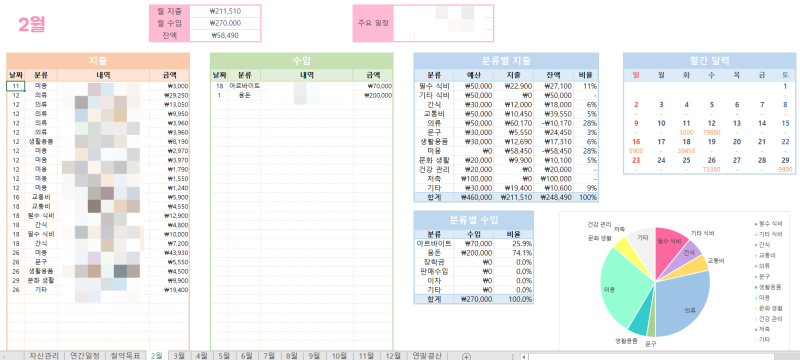Select the 필수 식비 legend color marker
800x360 pixels.
(x=756, y=224)
